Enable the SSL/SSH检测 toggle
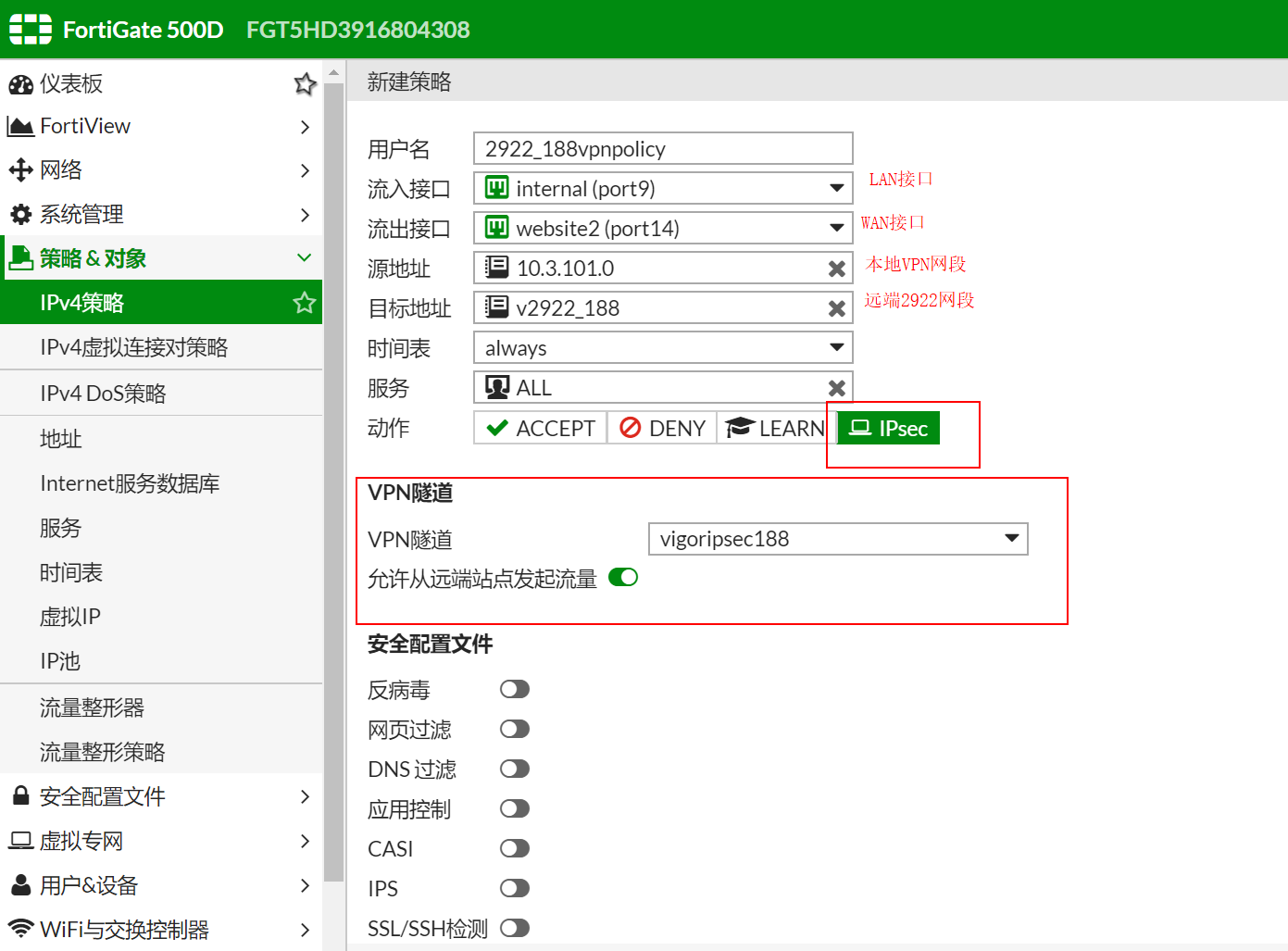1288x951 pixels. click(515, 928)
